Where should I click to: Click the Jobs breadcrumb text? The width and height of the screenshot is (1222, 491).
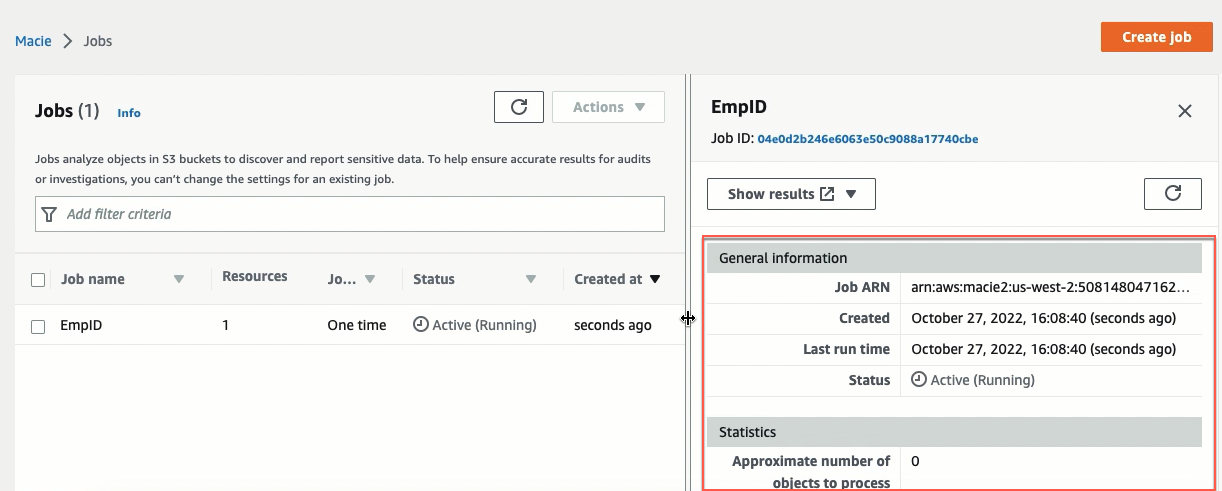click(98, 41)
